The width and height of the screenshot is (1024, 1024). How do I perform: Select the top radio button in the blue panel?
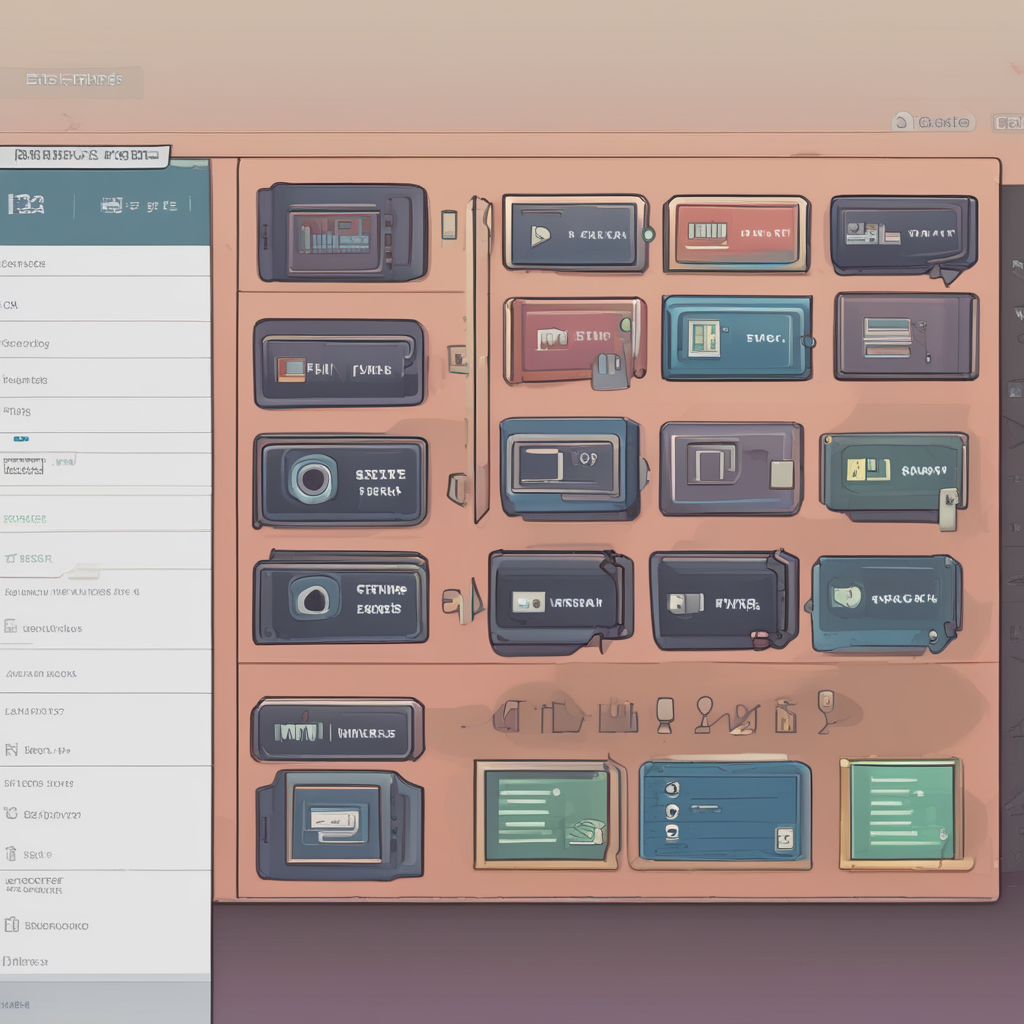point(672,789)
